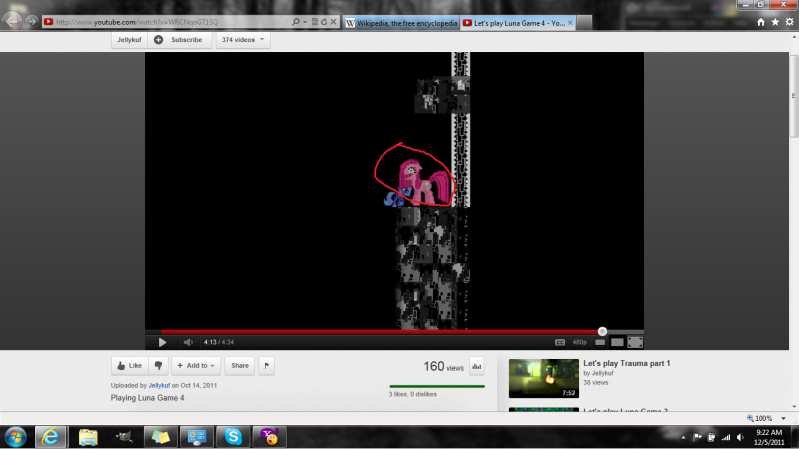
Task: Click the Action Center flag tray icon
Action: click(697, 437)
